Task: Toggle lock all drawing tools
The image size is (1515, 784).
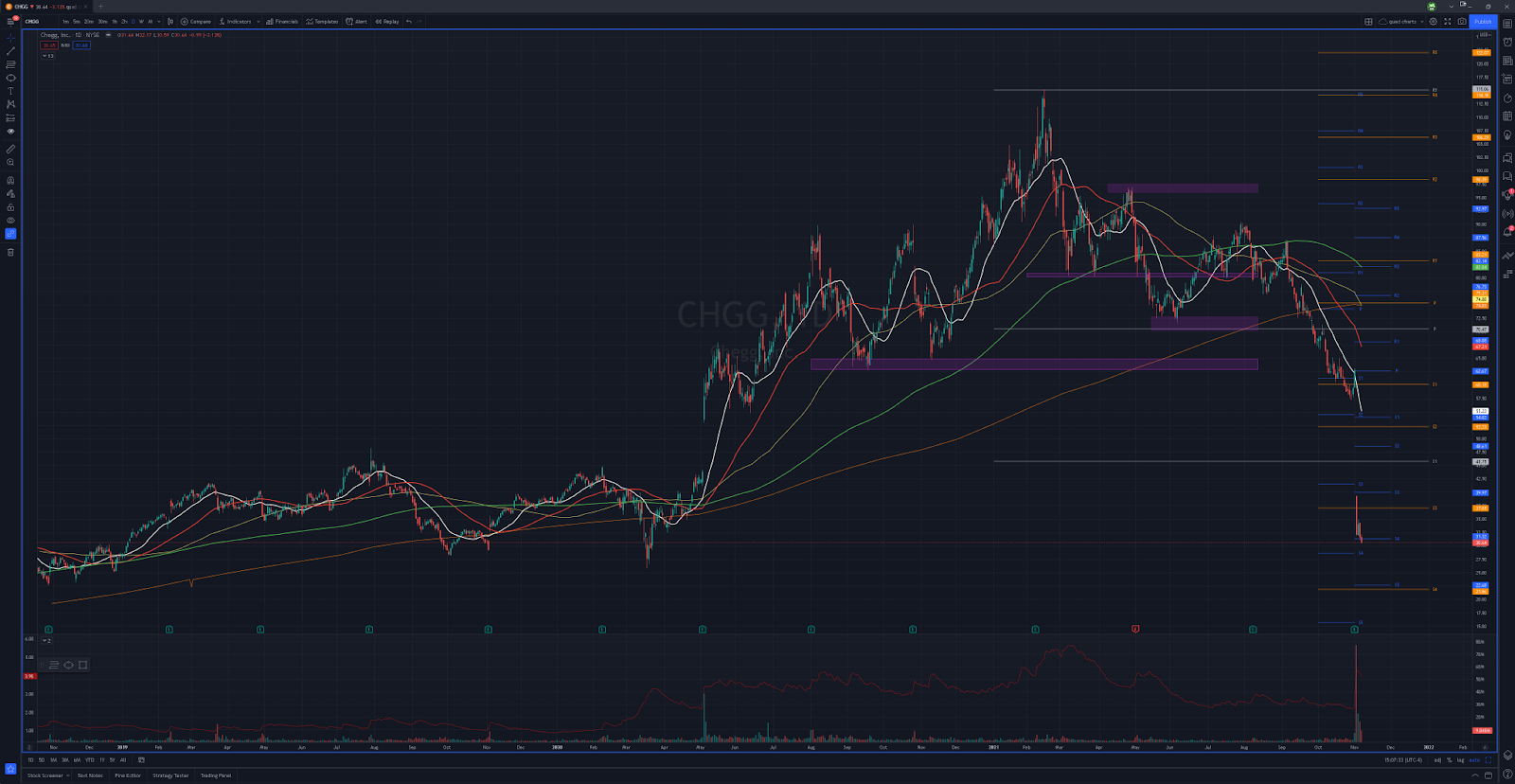Action: (10, 207)
